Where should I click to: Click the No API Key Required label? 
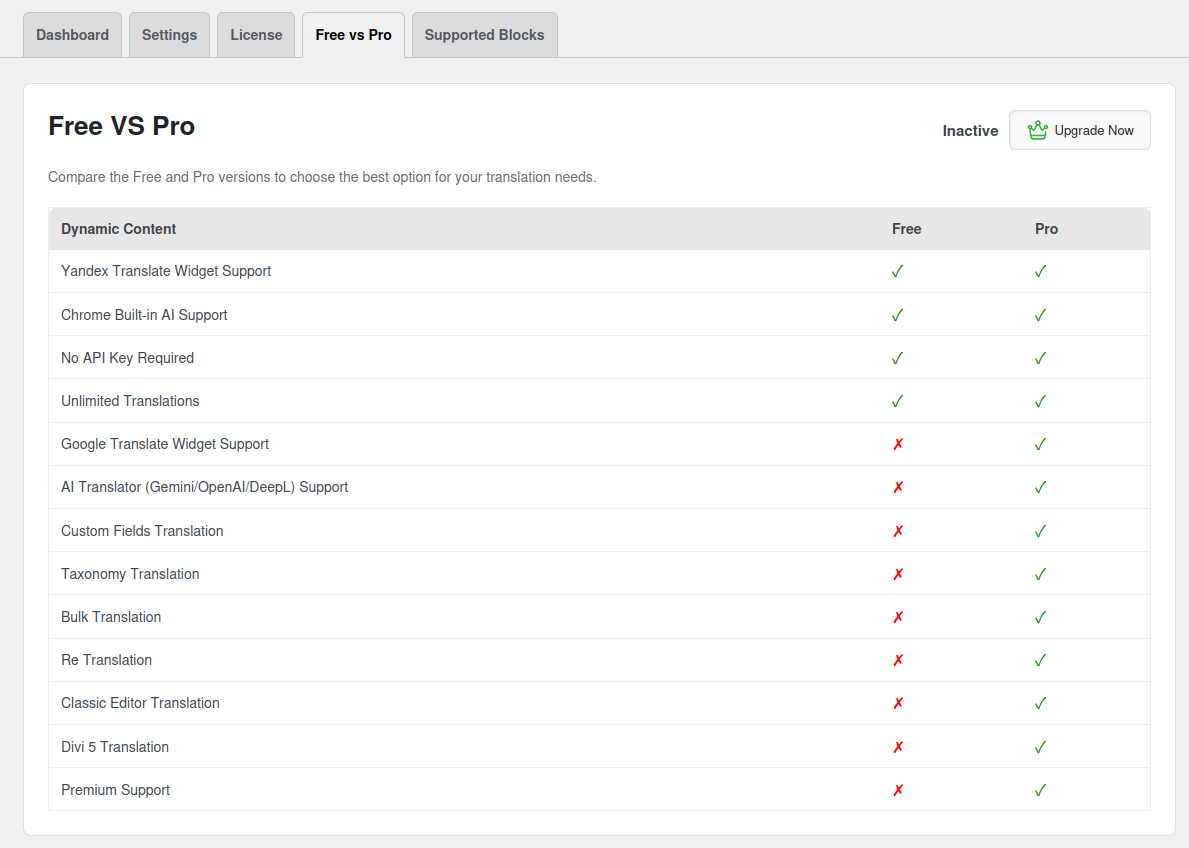click(127, 358)
